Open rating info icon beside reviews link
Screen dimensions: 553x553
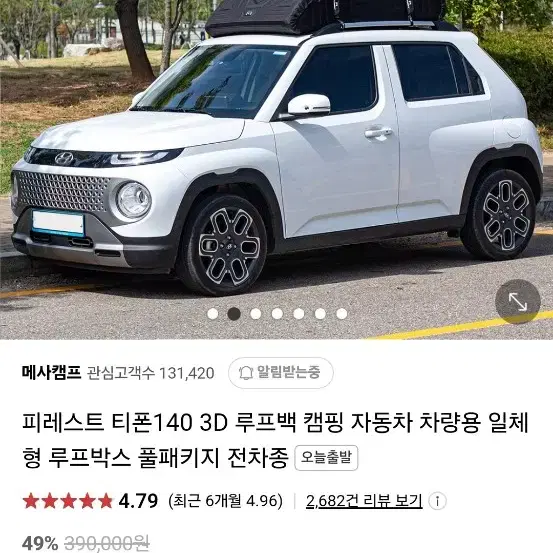437,501
